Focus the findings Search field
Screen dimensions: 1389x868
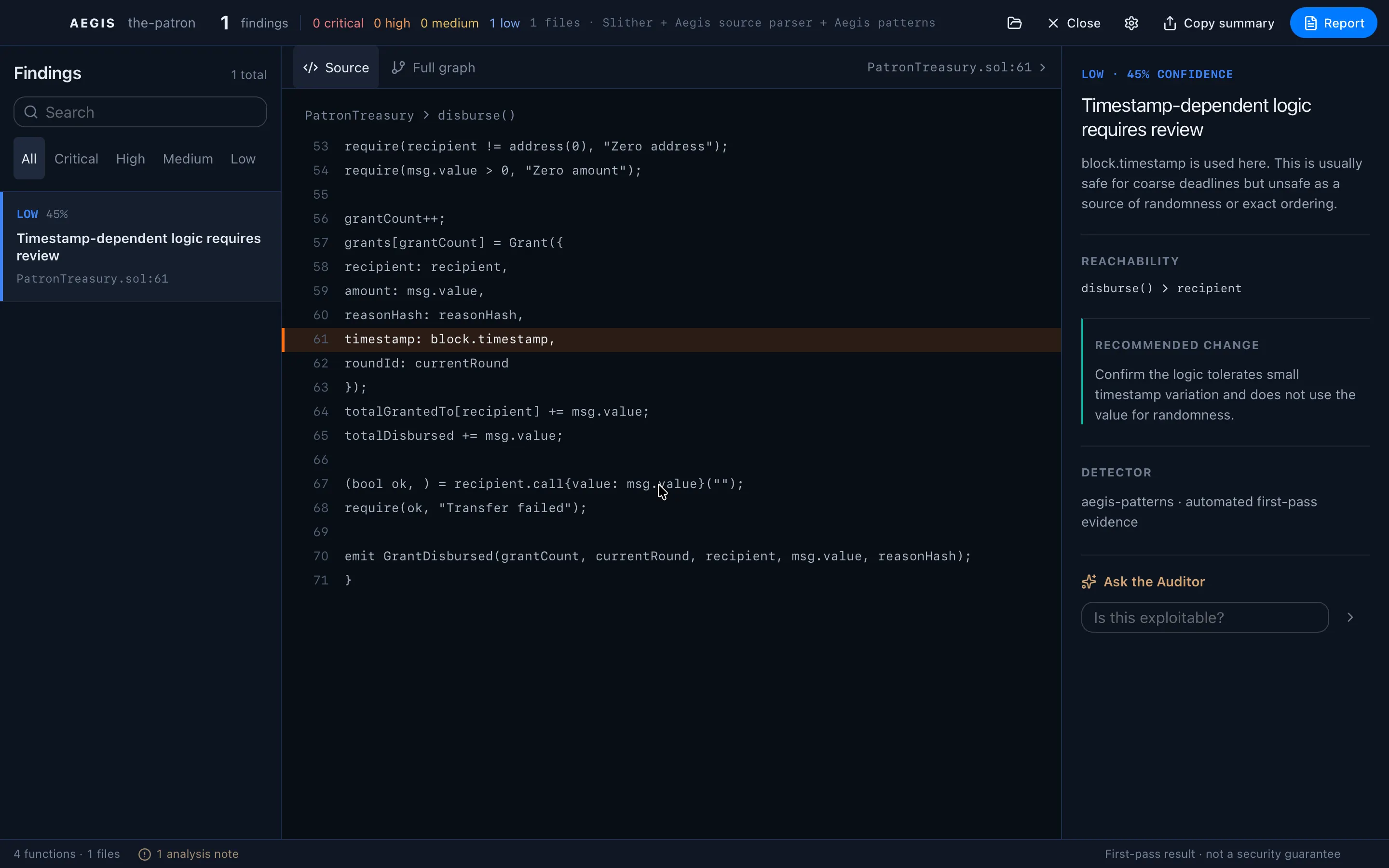click(140, 112)
